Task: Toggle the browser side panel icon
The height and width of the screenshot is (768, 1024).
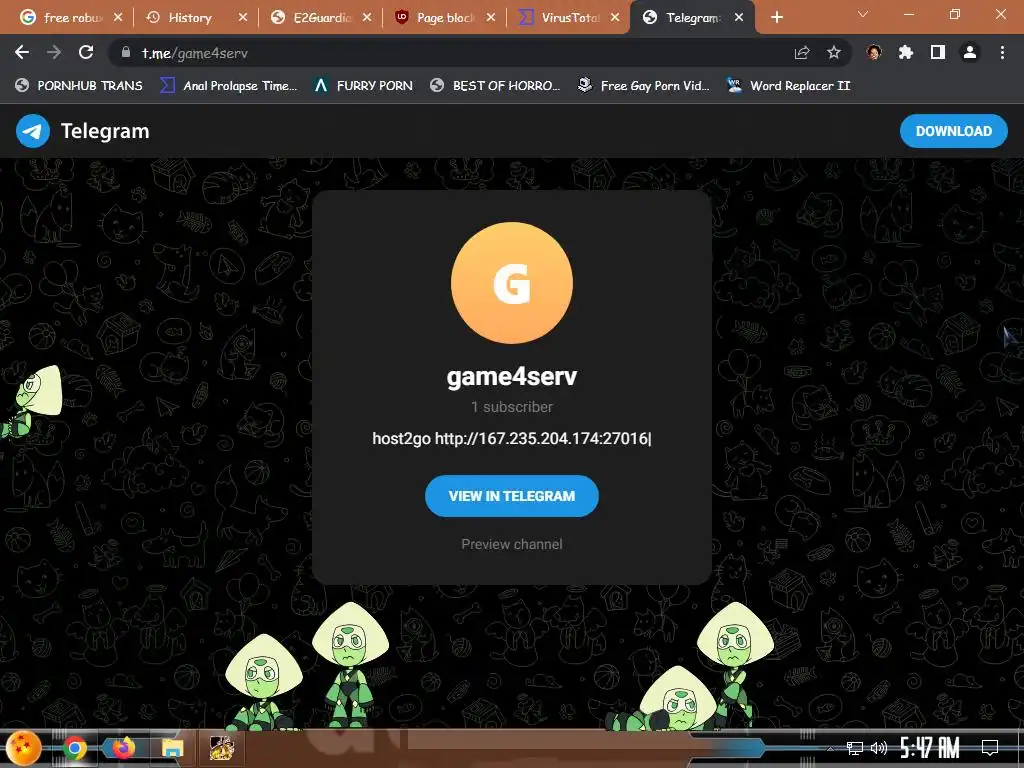Action: 938,53
